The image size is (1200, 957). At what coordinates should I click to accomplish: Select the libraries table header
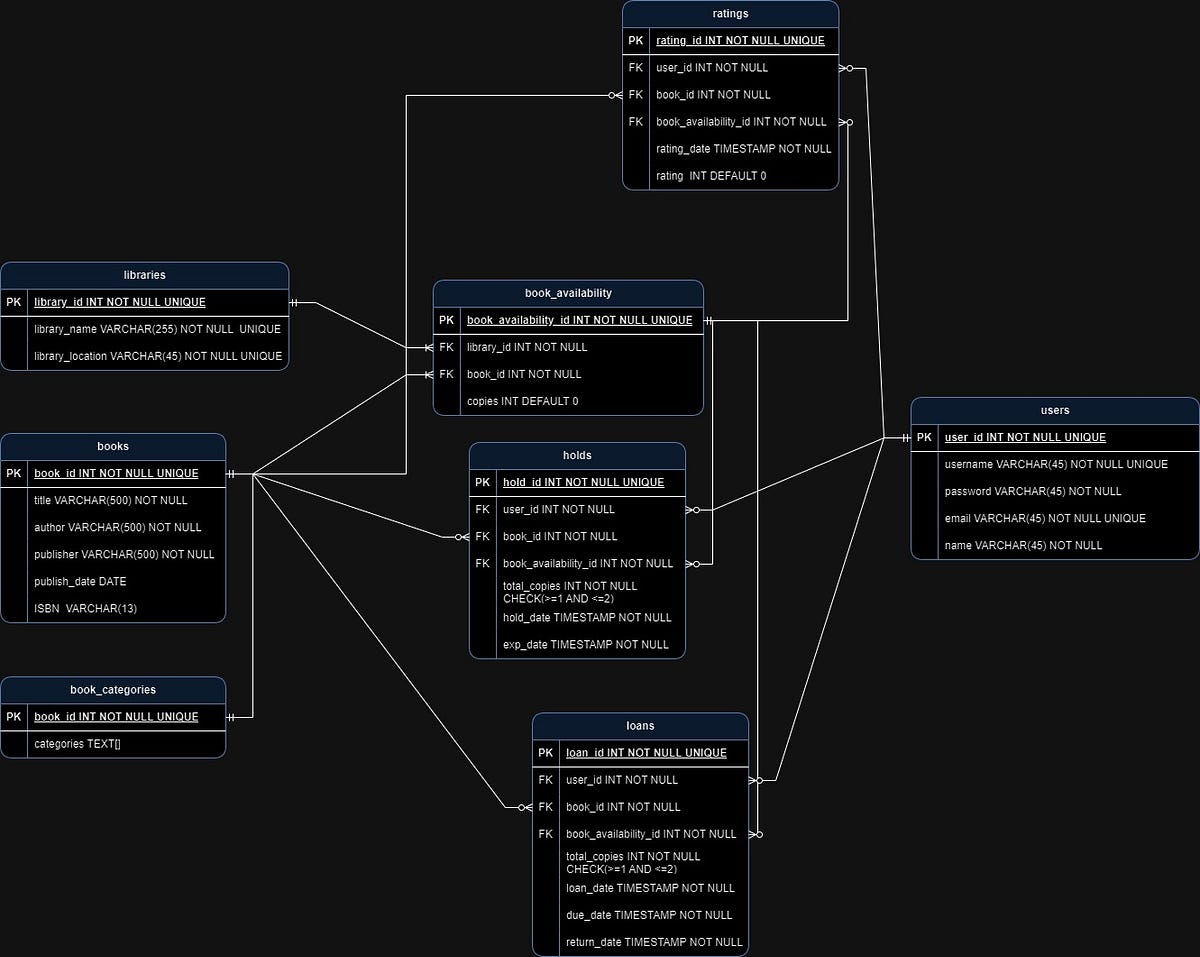click(145, 275)
